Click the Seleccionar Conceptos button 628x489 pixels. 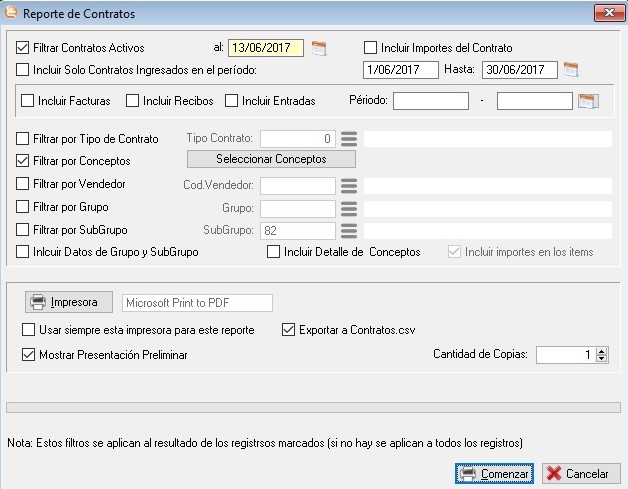[x=271, y=159]
